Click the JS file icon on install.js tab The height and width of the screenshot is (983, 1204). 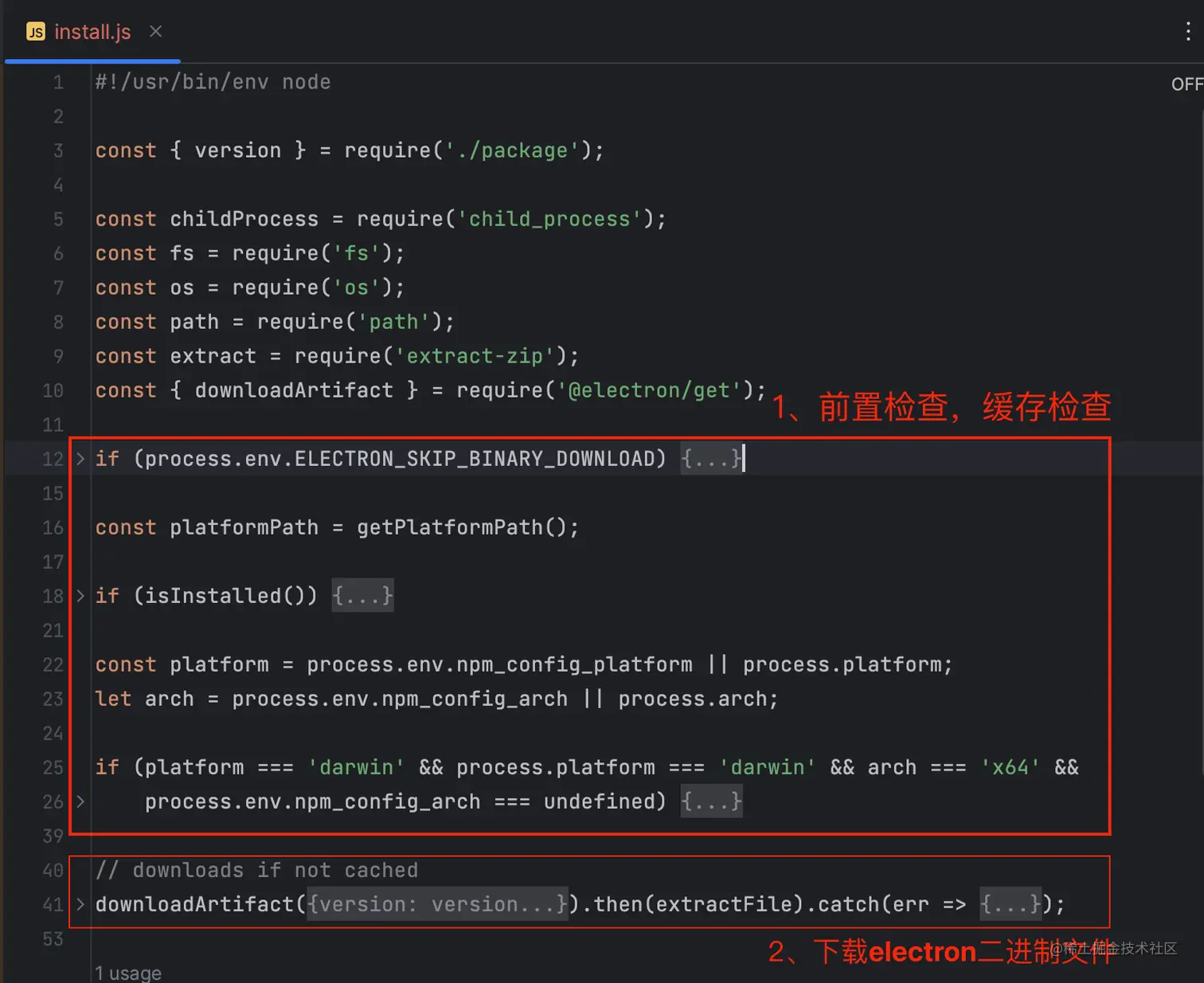click(36, 32)
